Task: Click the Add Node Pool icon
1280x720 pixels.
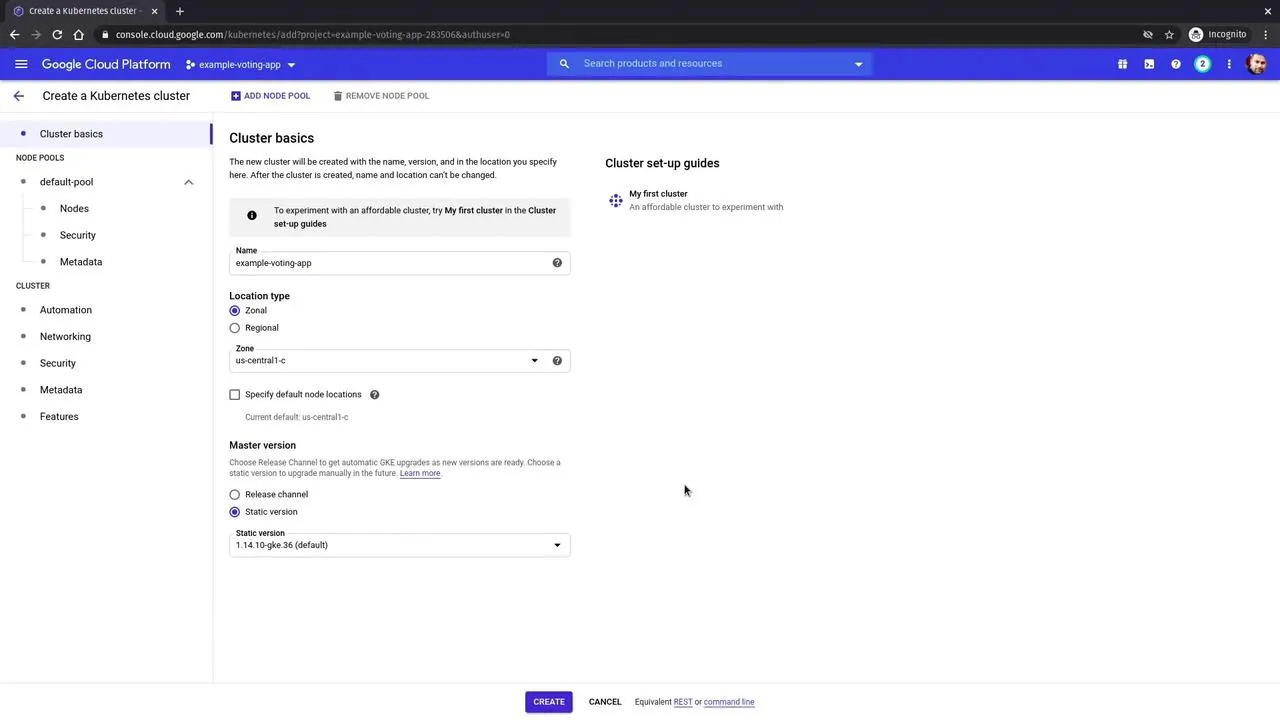Action: (235, 95)
